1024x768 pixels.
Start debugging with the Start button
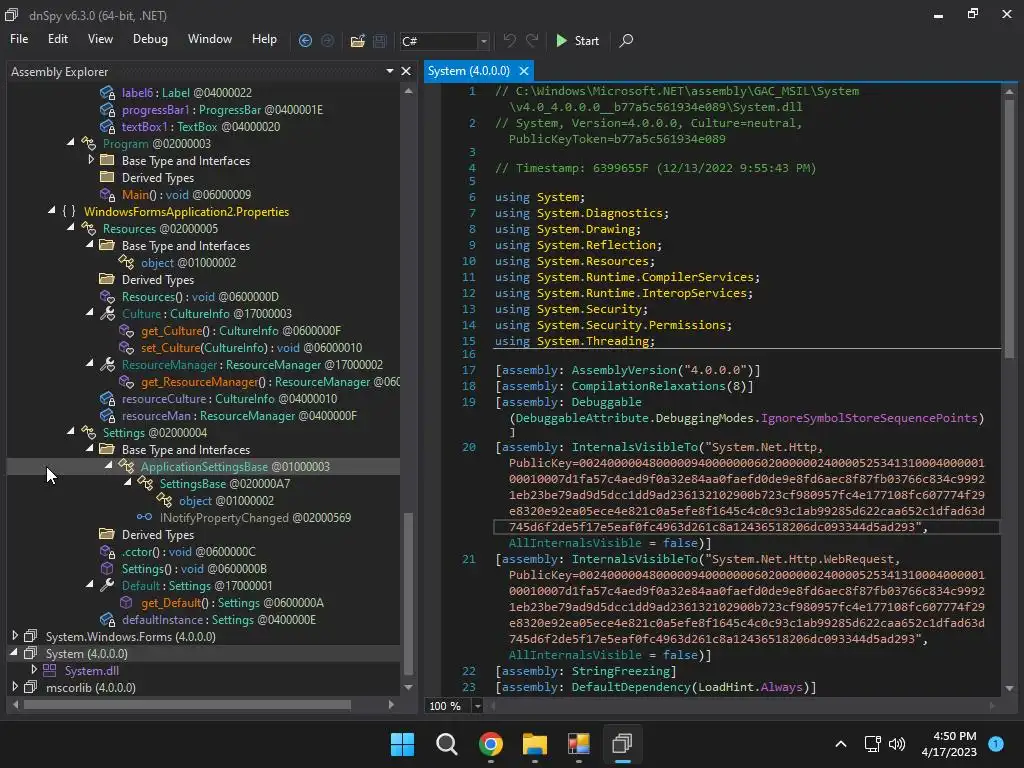point(577,40)
